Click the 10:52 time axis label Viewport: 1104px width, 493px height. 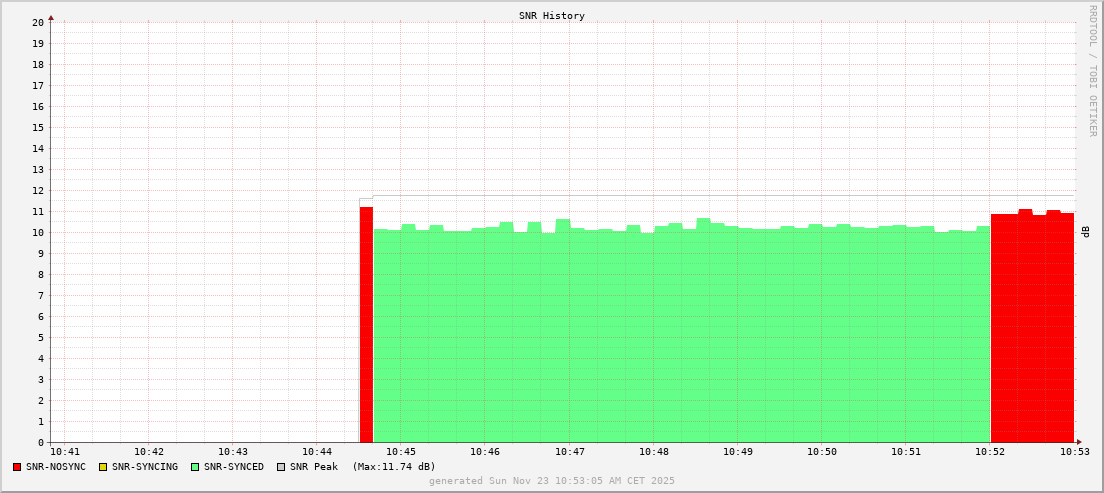pyautogui.click(x=991, y=453)
